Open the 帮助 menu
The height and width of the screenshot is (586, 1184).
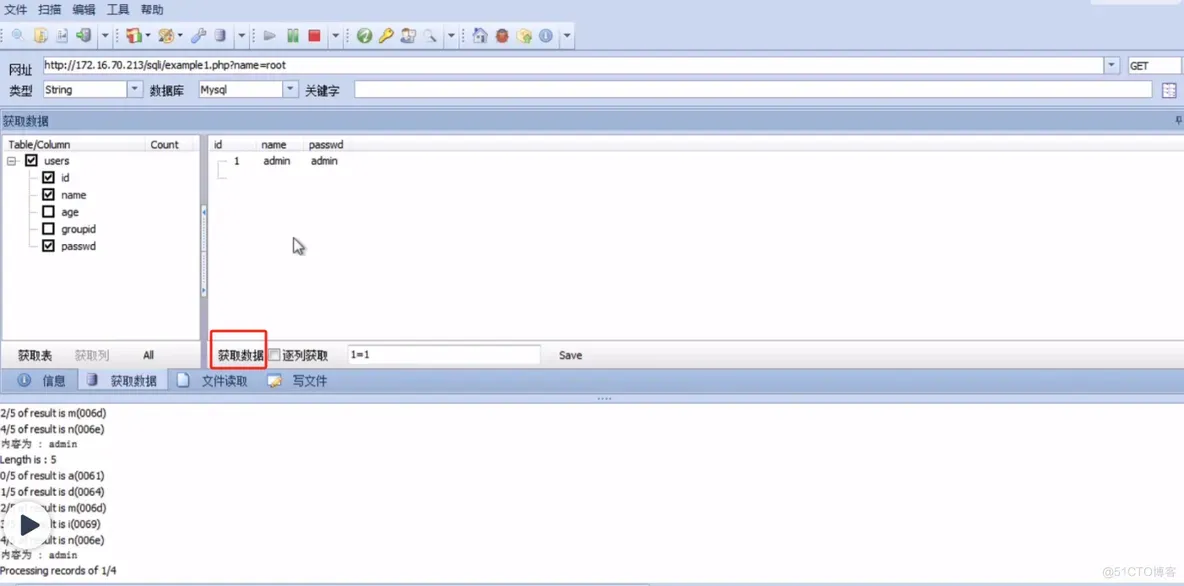152,10
